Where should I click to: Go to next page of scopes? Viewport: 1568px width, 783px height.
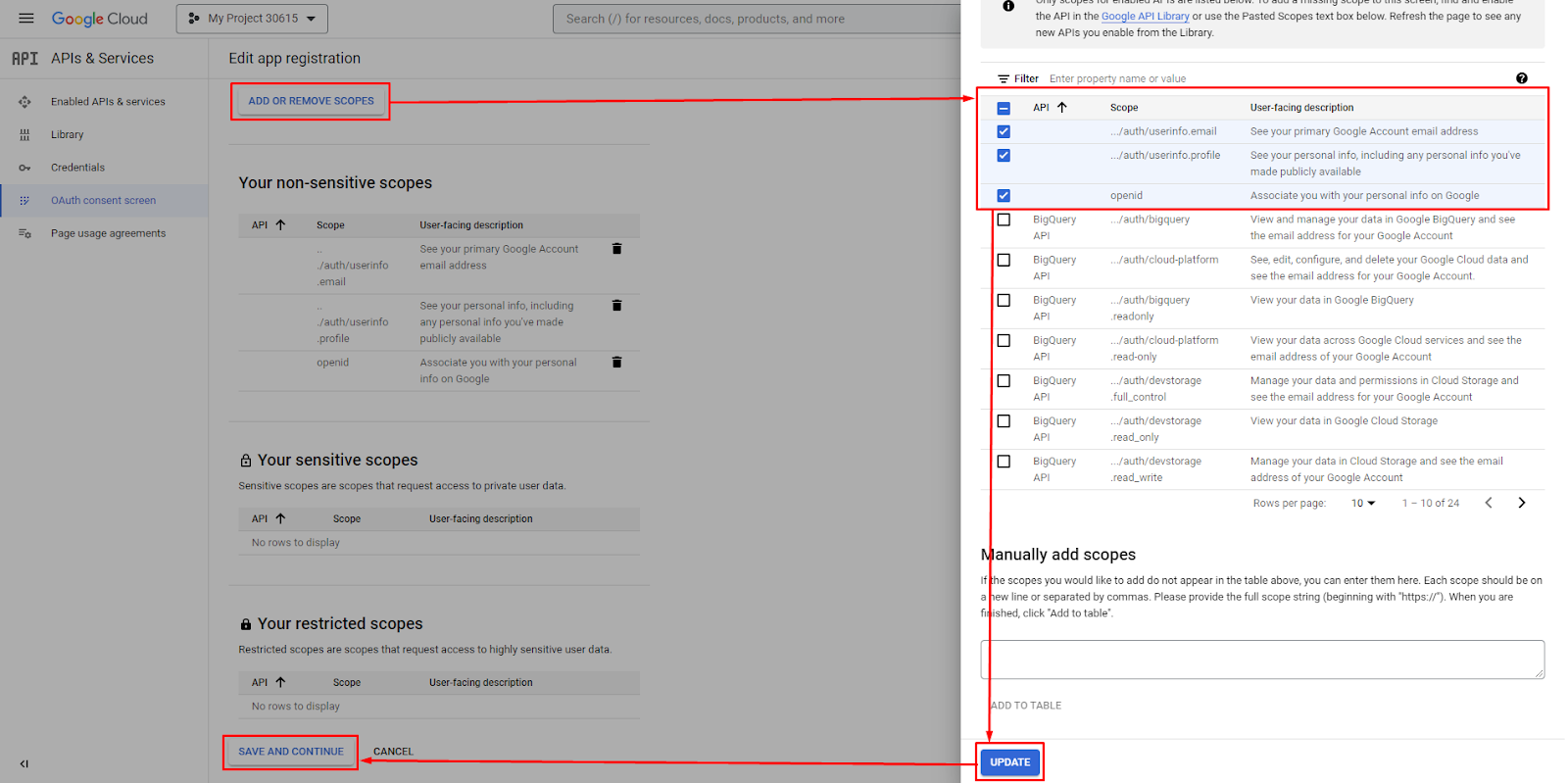point(1521,503)
